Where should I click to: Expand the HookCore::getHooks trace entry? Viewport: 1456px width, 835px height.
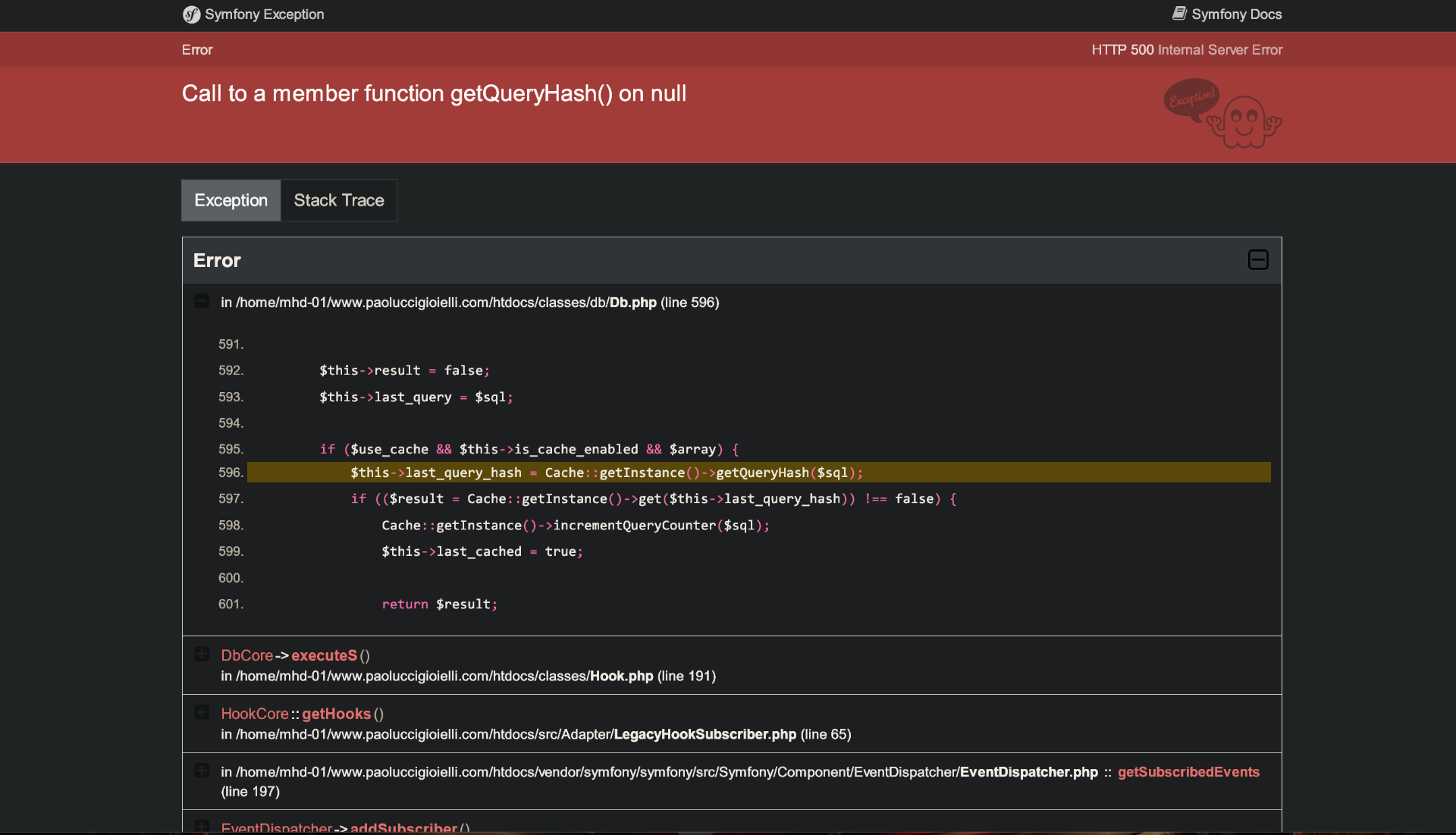(x=202, y=712)
